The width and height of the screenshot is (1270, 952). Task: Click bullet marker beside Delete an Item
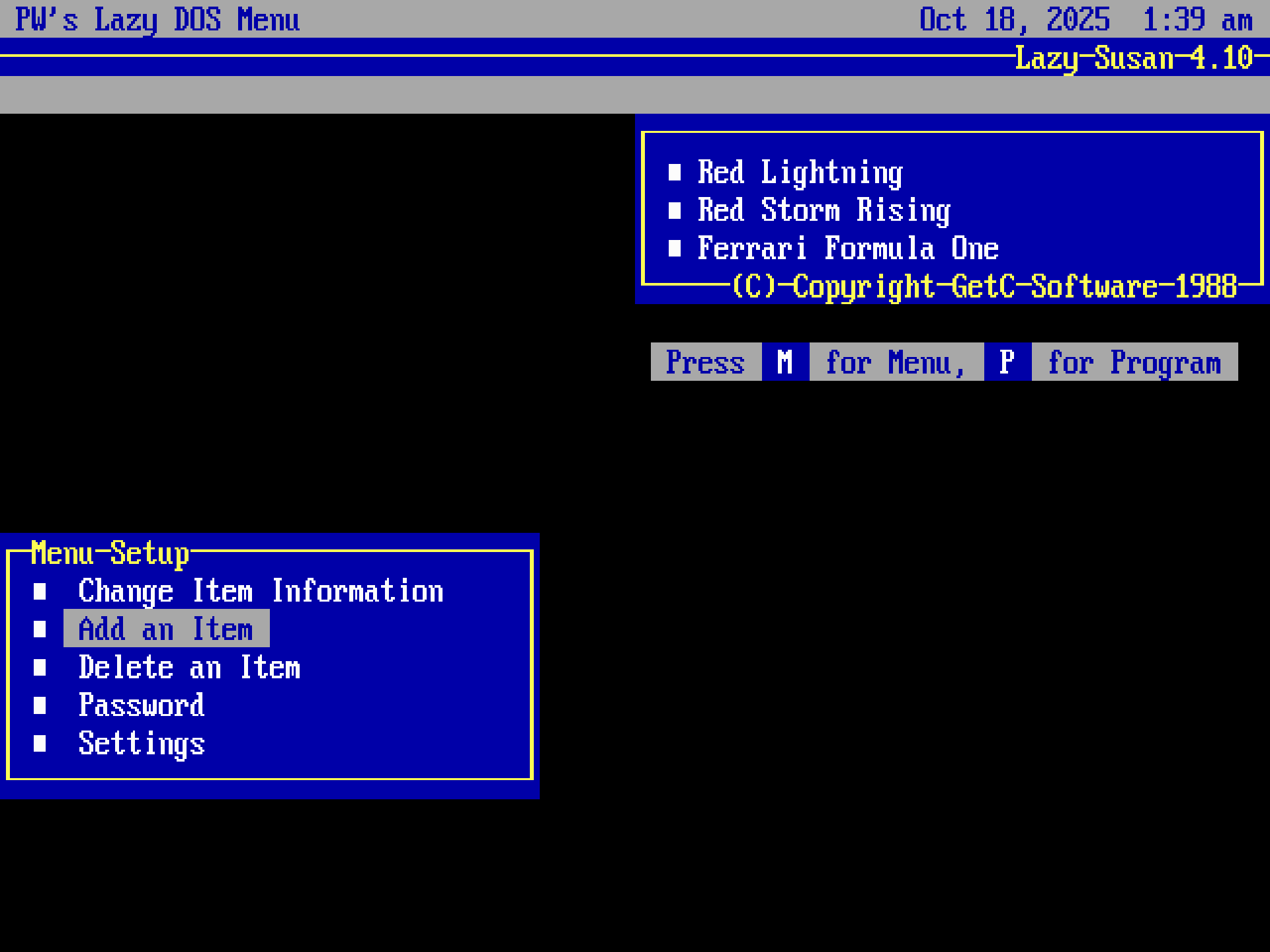[40, 667]
